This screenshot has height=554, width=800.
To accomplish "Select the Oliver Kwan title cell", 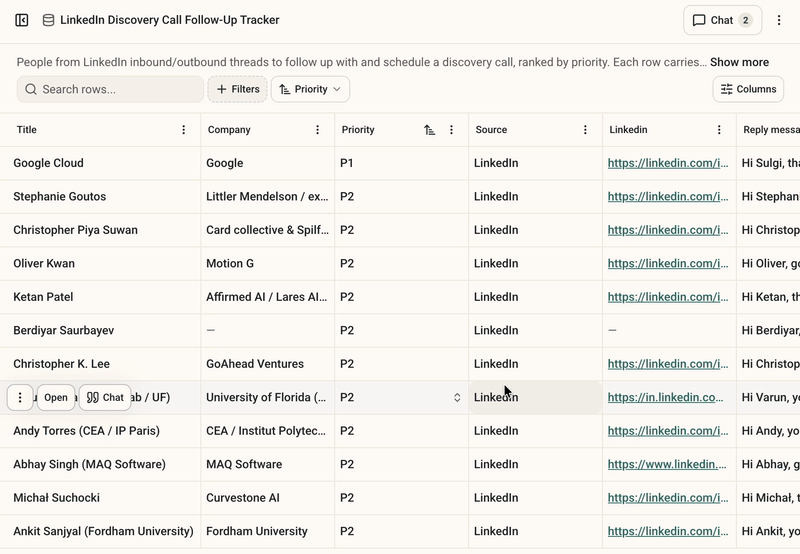I will click(101, 263).
